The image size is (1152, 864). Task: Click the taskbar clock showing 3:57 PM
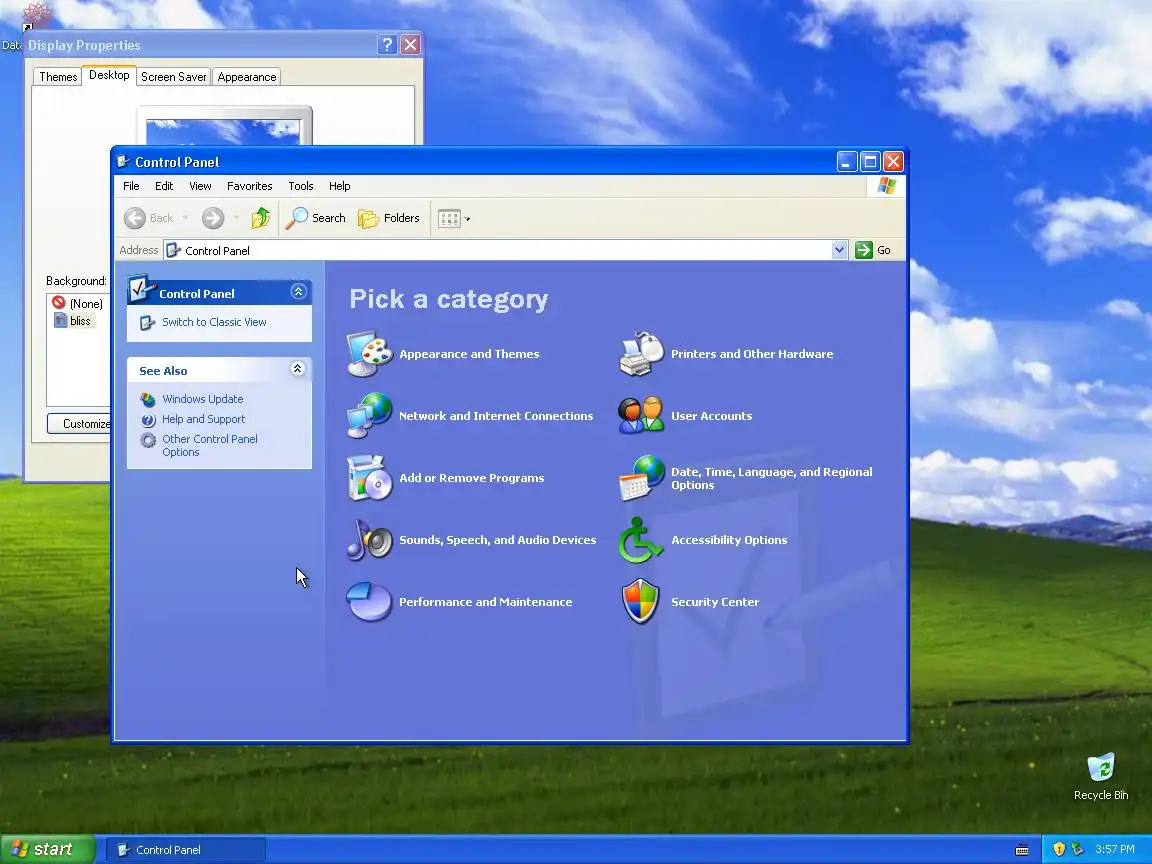(x=1115, y=849)
